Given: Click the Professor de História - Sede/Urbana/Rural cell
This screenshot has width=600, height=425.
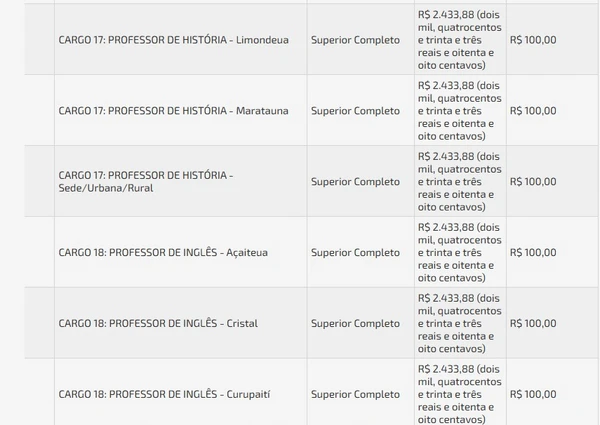Looking at the screenshot, I should 146,181.
